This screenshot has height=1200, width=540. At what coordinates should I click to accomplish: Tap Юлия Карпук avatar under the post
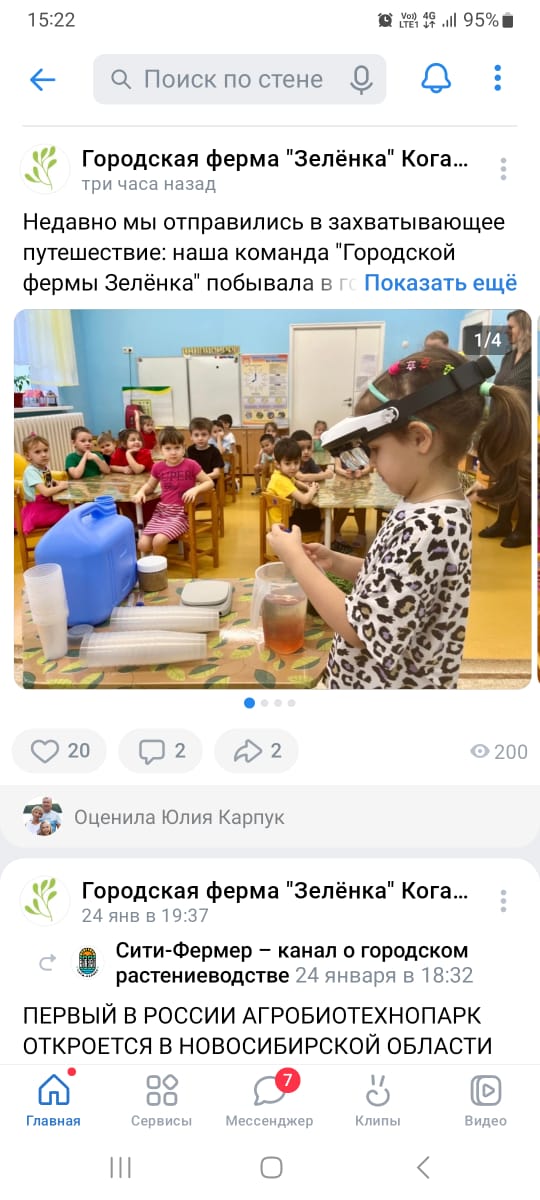(x=43, y=817)
